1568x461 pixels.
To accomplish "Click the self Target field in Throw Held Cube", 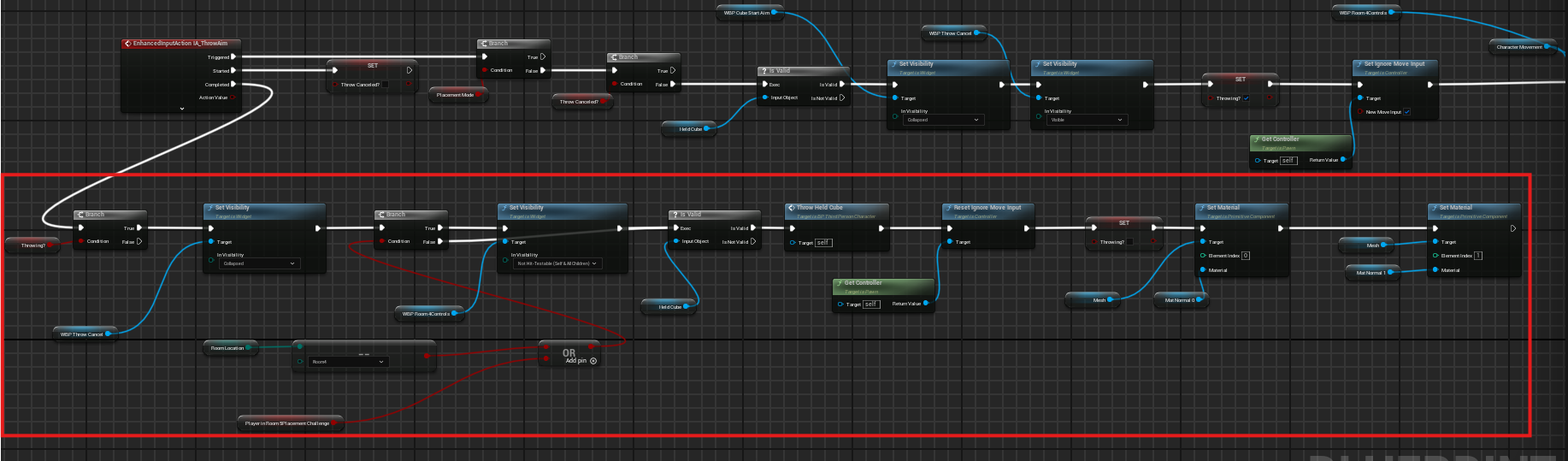I will point(822,243).
